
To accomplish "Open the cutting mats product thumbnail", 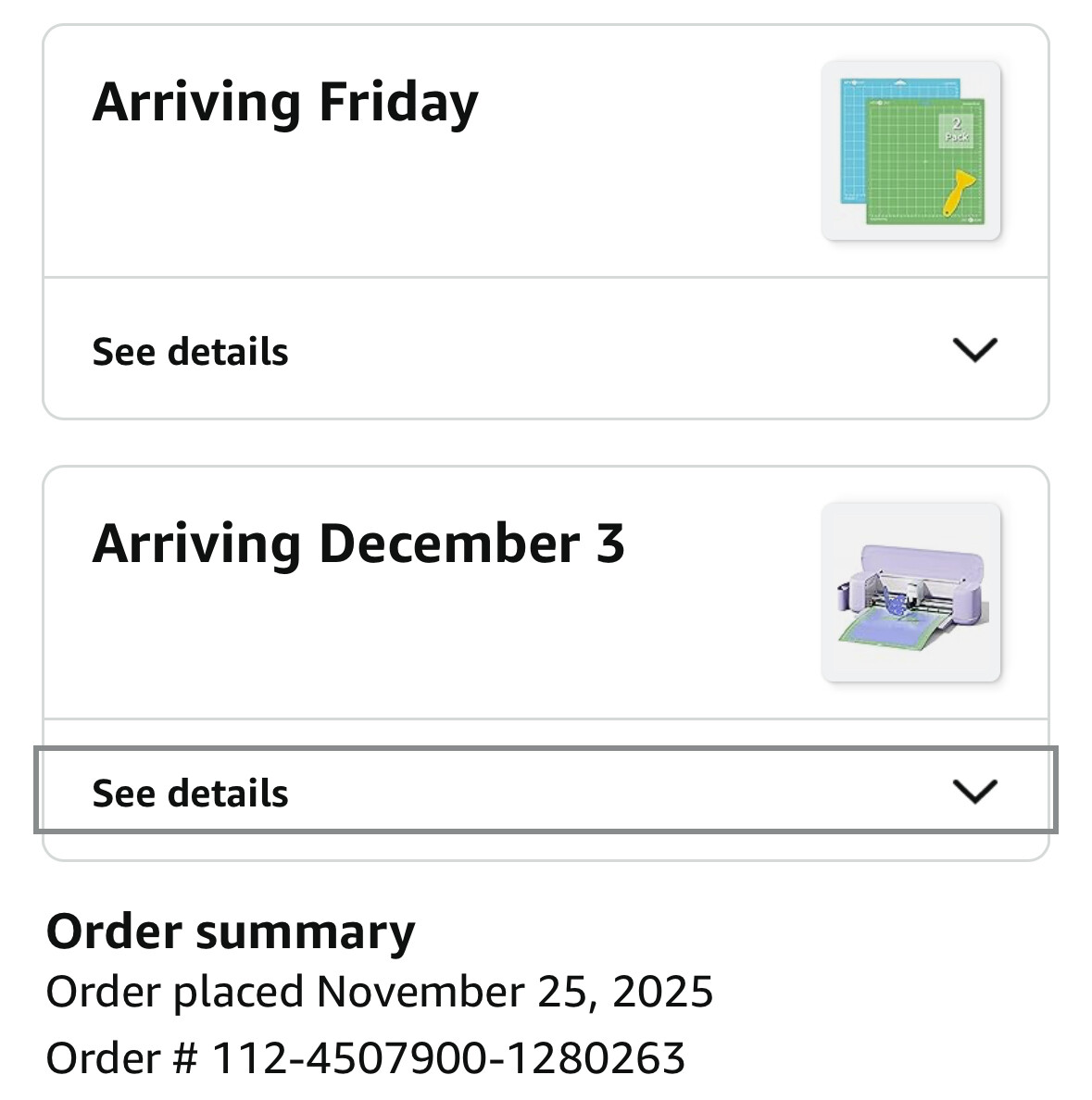I will 910,151.
